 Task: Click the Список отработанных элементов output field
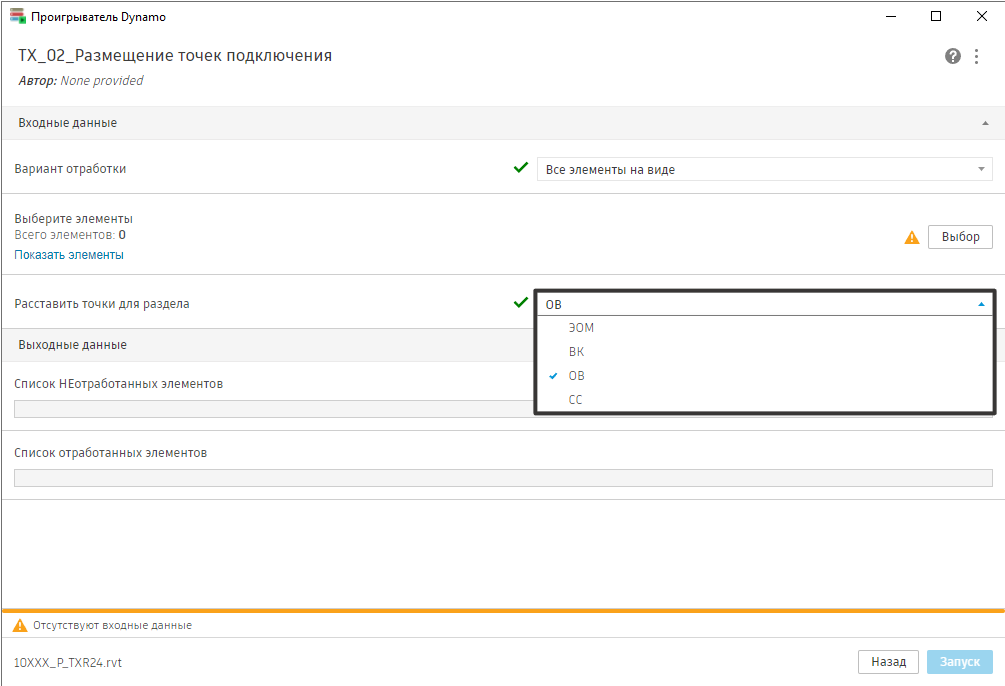(x=503, y=478)
